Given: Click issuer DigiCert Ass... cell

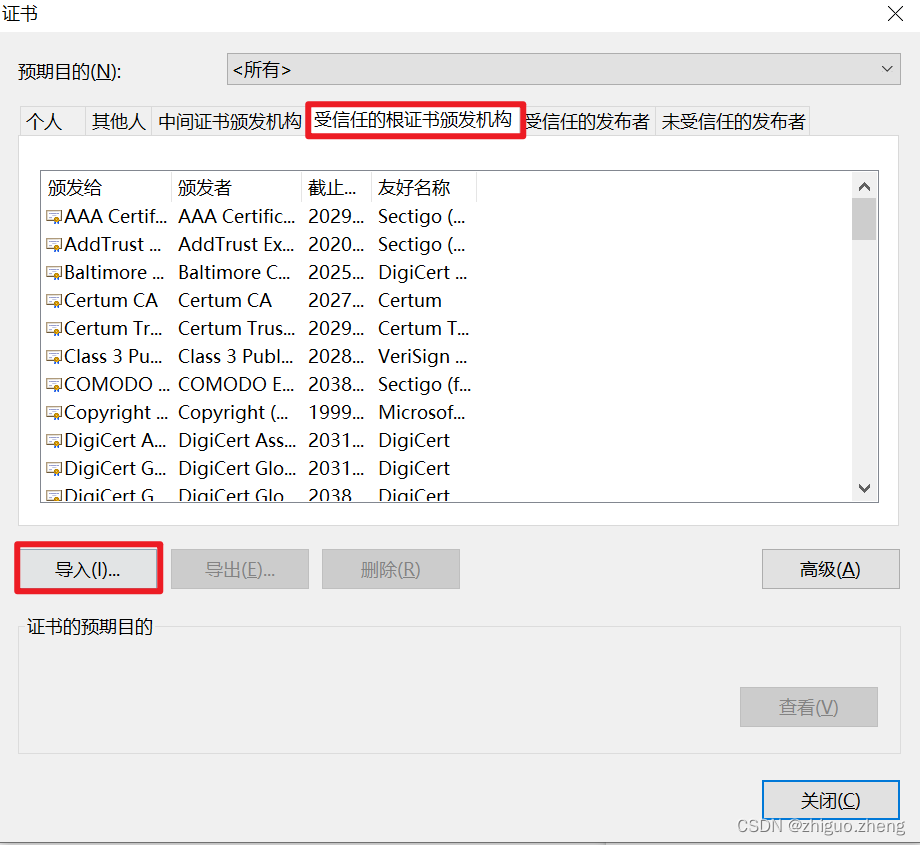Looking at the screenshot, I should pyautogui.click(x=237, y=440).
